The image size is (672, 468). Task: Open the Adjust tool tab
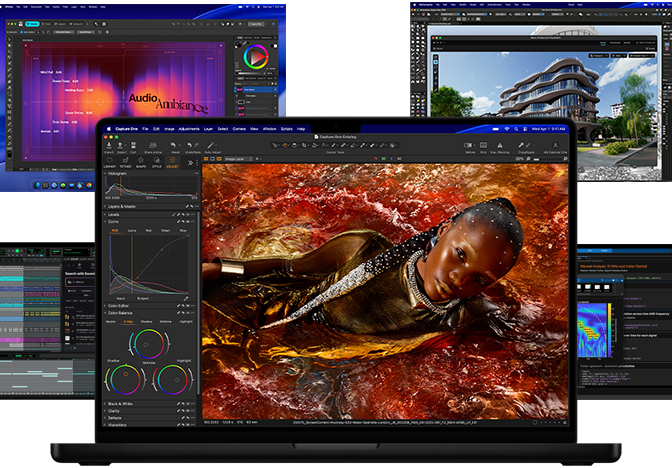pyautogui.click(x=172, y=160)
